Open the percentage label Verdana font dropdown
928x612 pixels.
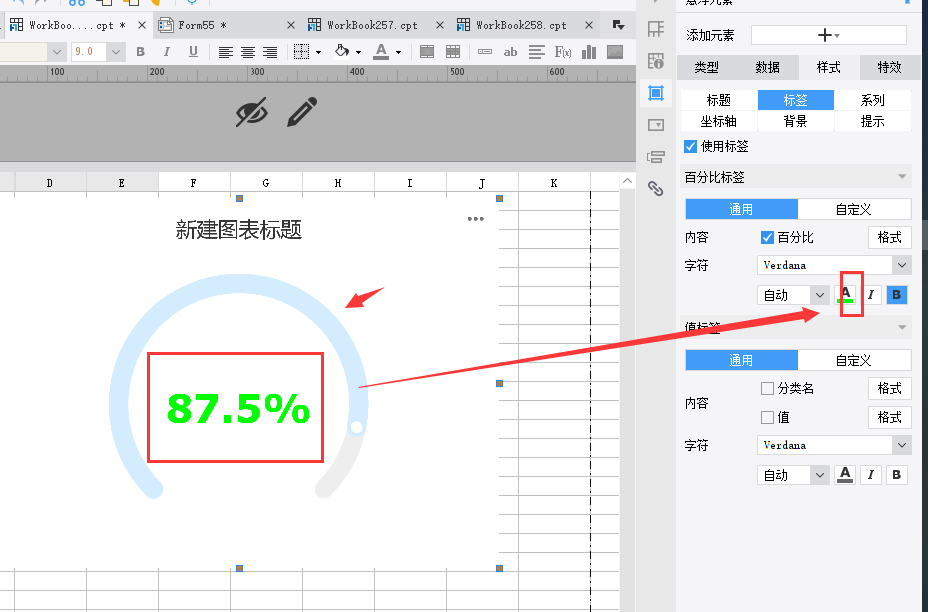[834, 265]
